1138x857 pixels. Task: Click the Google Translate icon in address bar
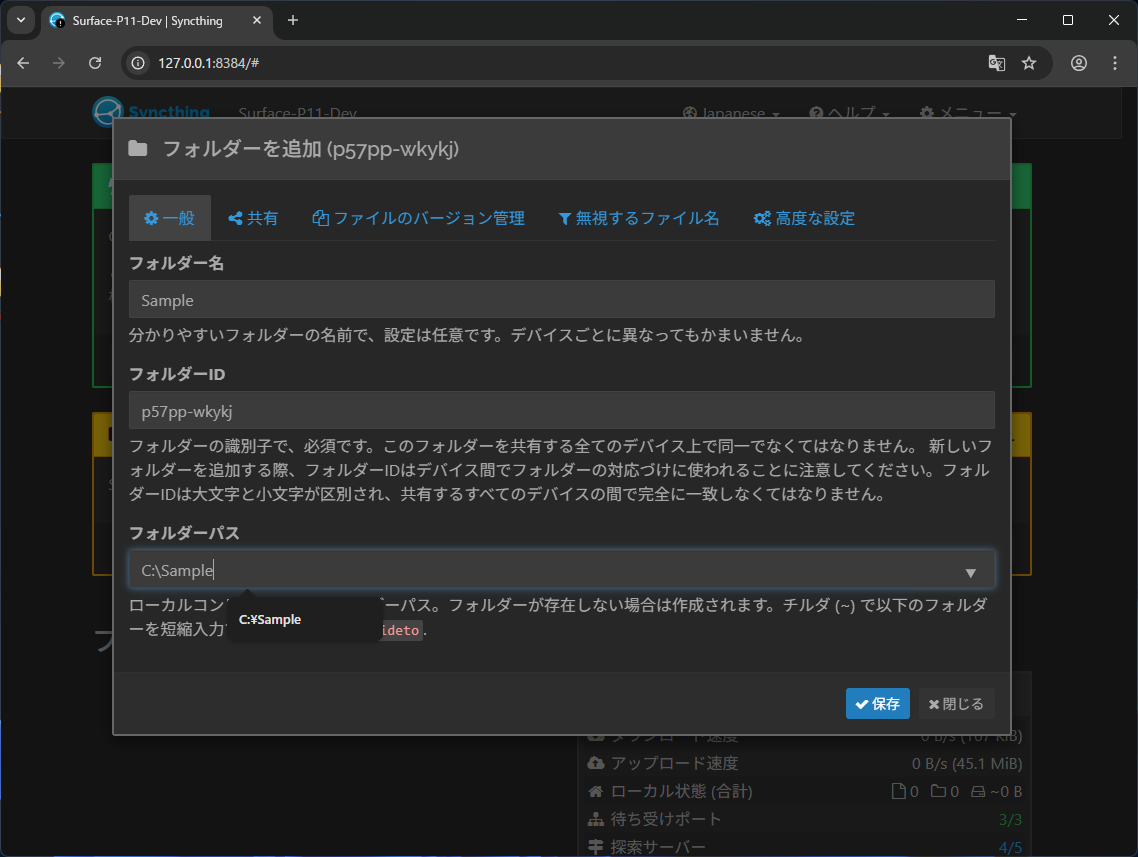pyautogui.click(x=996, y=63)
